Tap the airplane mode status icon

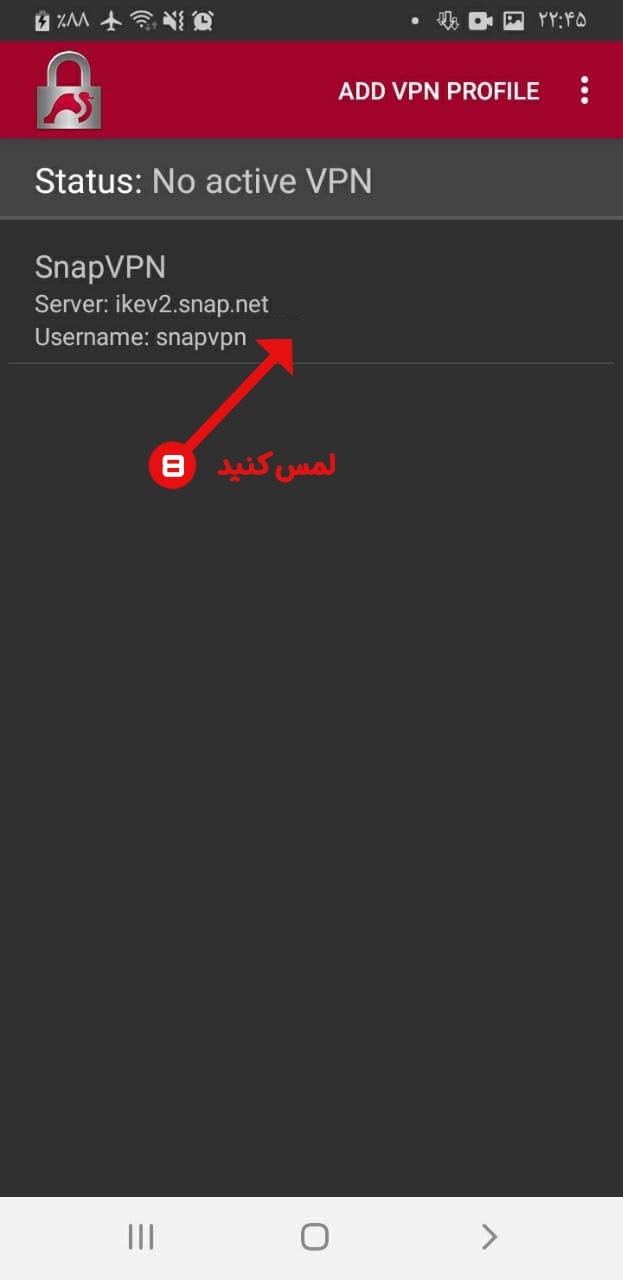pos(111,20)
